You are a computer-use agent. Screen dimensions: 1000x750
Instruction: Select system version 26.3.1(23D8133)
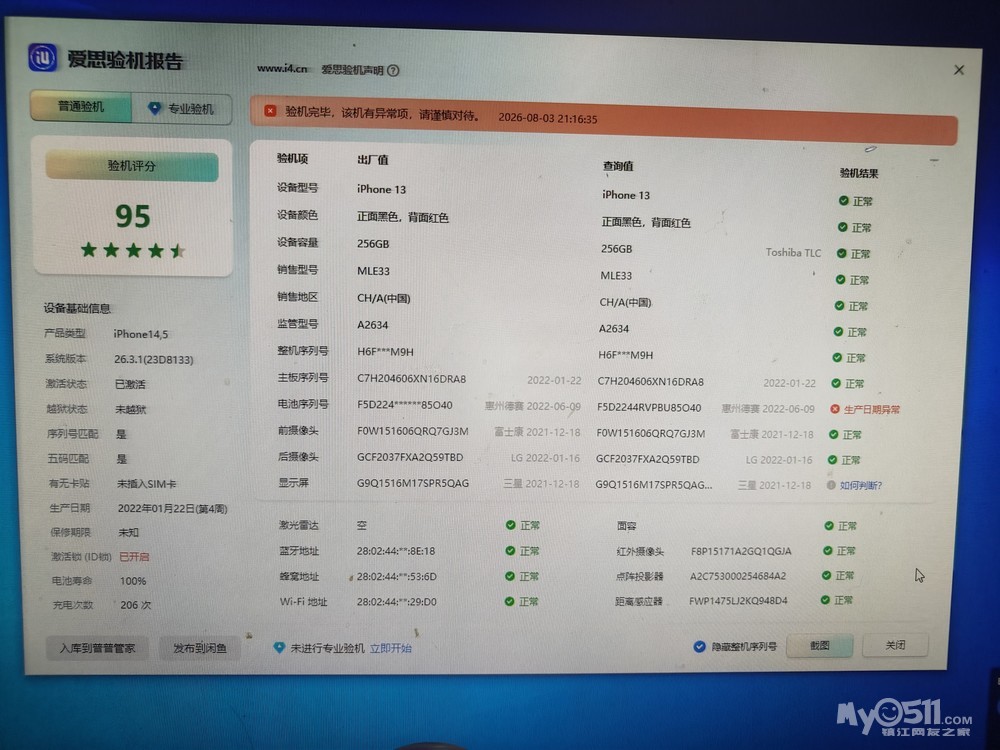[x=154, y=359]
